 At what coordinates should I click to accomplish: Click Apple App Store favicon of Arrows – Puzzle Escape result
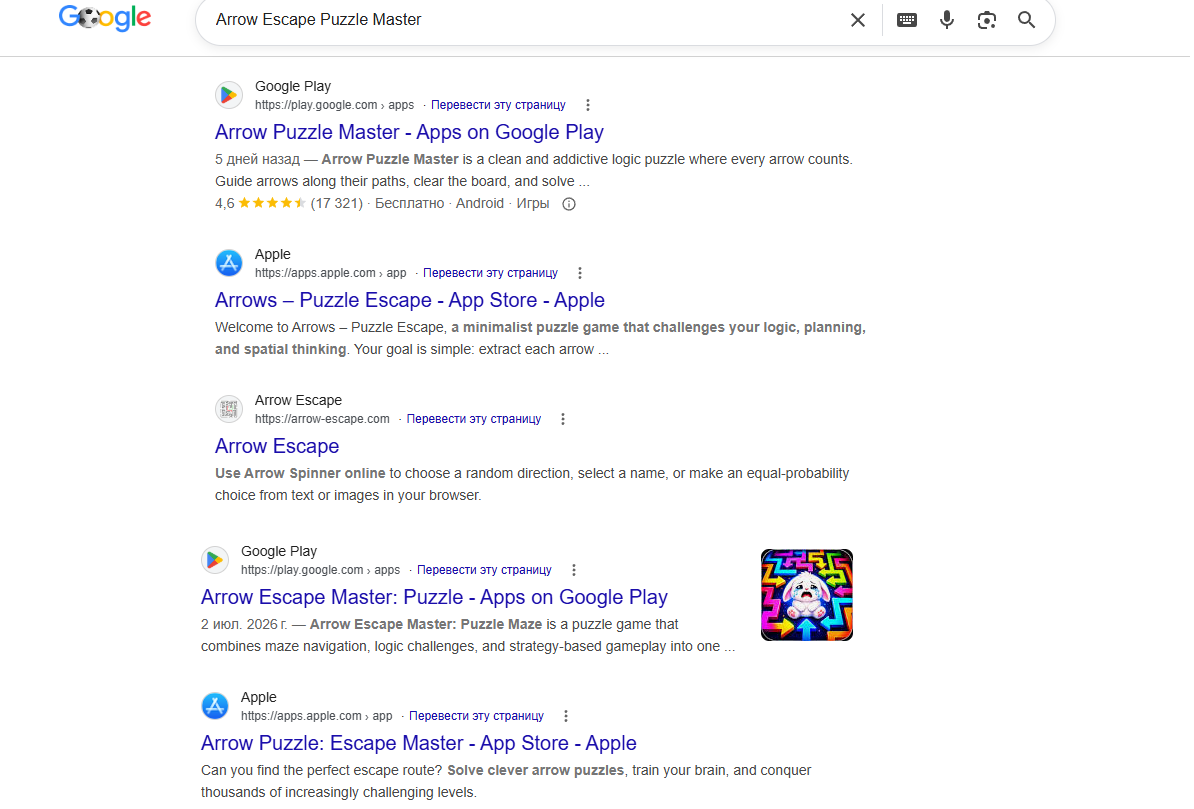(x=229, y=264)
